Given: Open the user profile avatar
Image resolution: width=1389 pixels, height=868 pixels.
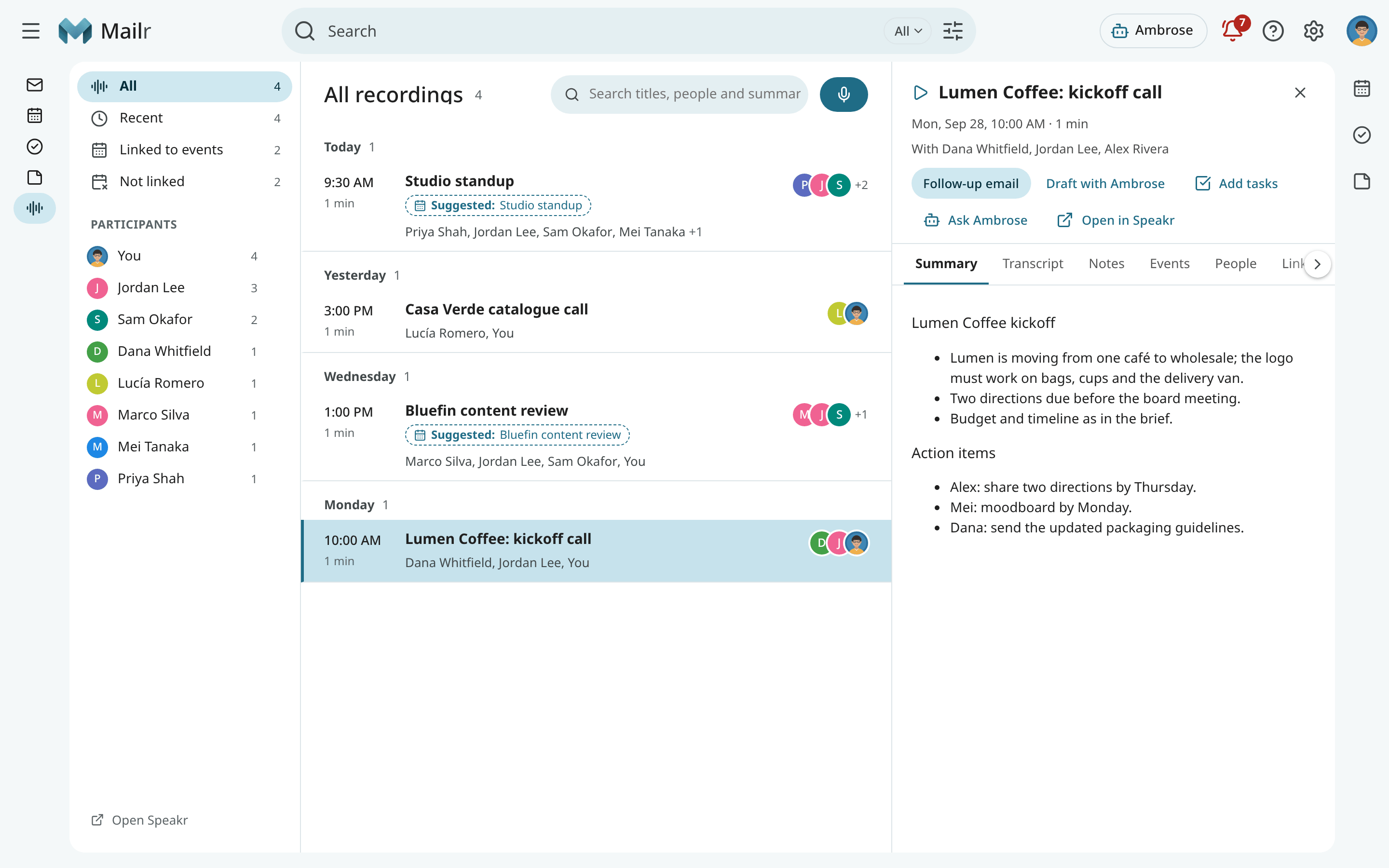Looking at the screenshot, I should (1362, 31).
